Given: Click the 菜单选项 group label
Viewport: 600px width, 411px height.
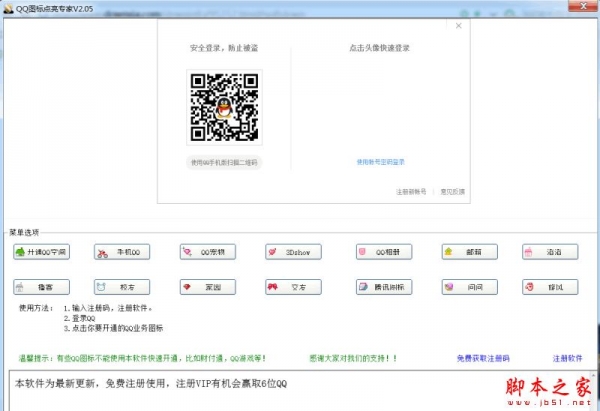Looking at the screenshot, I should click(x=24, y=232).
